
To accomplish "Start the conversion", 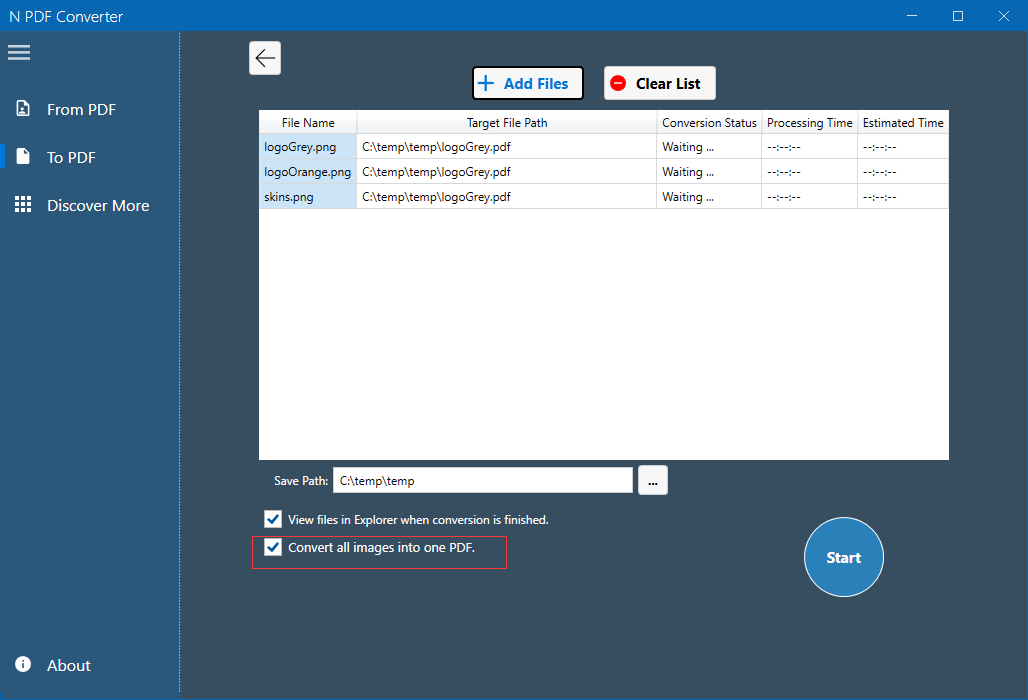I will [844, 557].
